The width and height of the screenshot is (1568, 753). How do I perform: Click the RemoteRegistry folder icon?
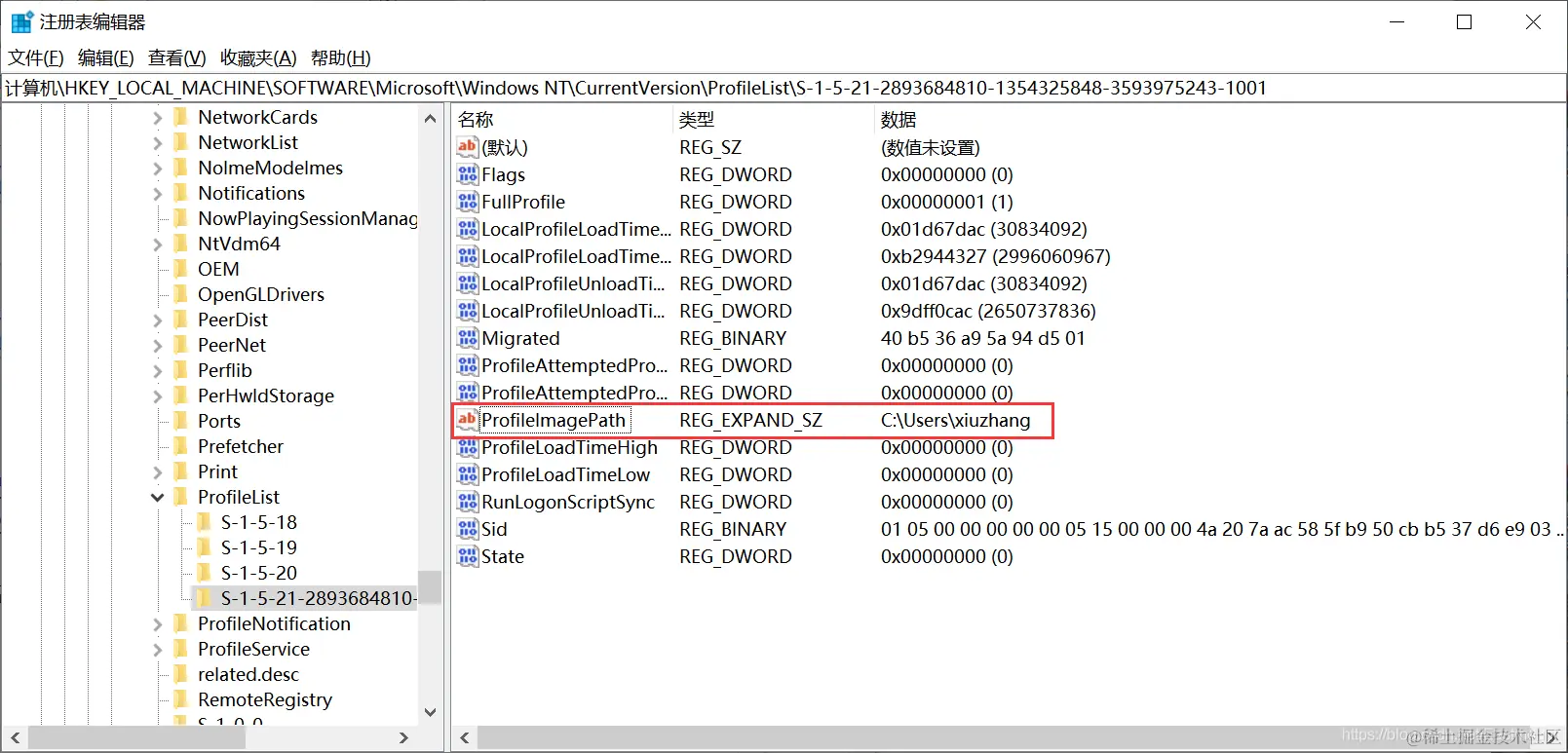click(180, 699)
